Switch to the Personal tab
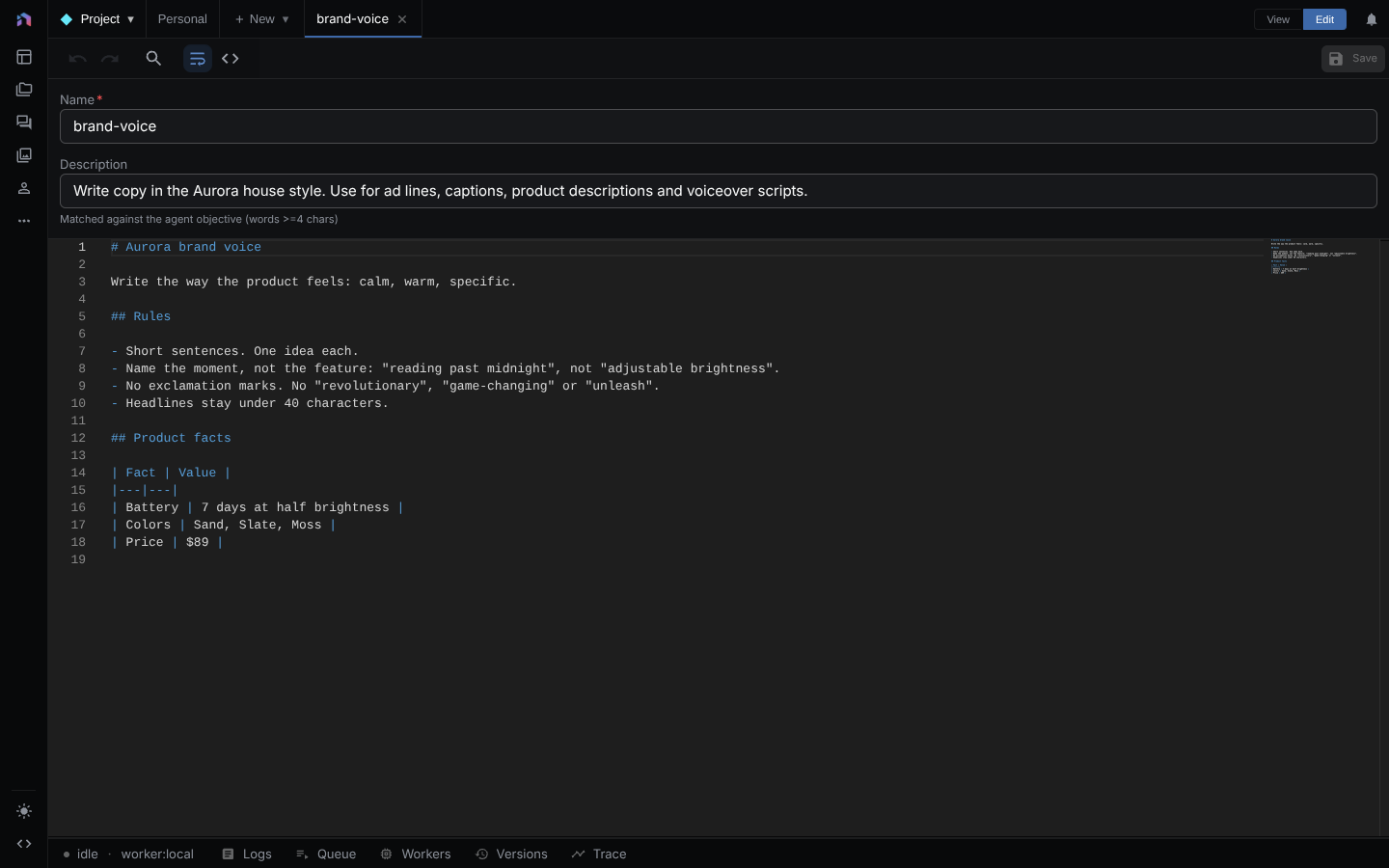This screenshot has height=868, width=1389. tap(182, 19)
